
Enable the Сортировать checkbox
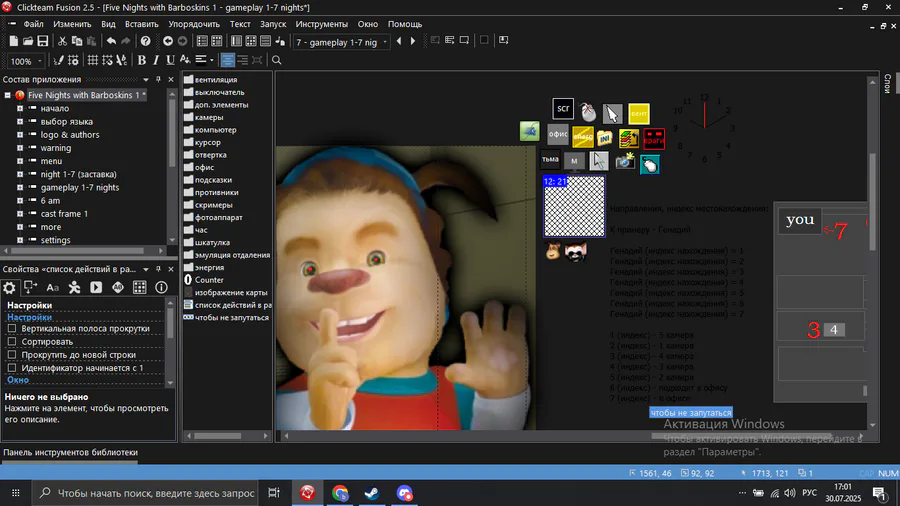pos(12,341)
